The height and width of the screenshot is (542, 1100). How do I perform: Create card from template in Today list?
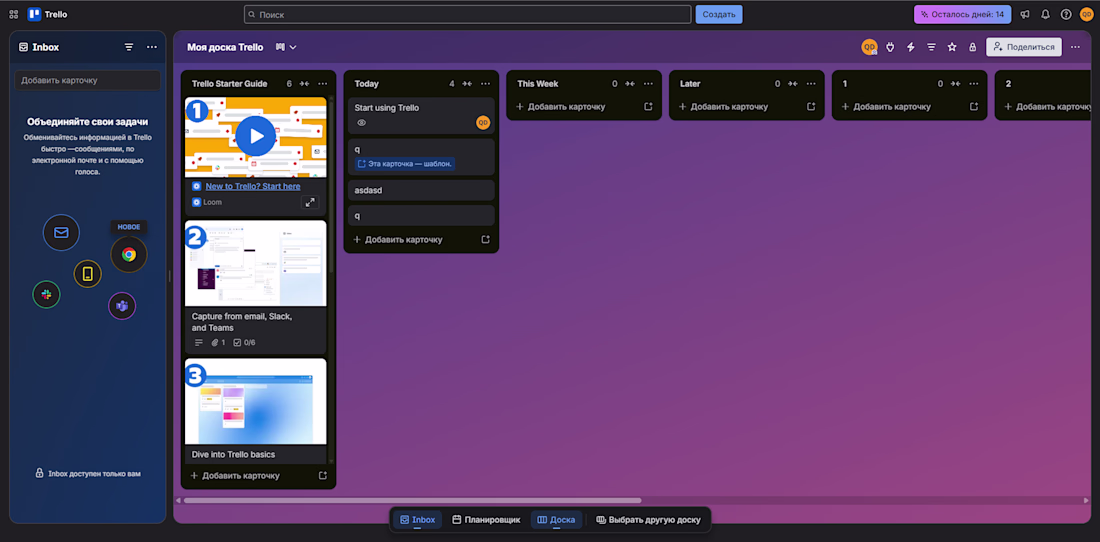pos(485,240)
